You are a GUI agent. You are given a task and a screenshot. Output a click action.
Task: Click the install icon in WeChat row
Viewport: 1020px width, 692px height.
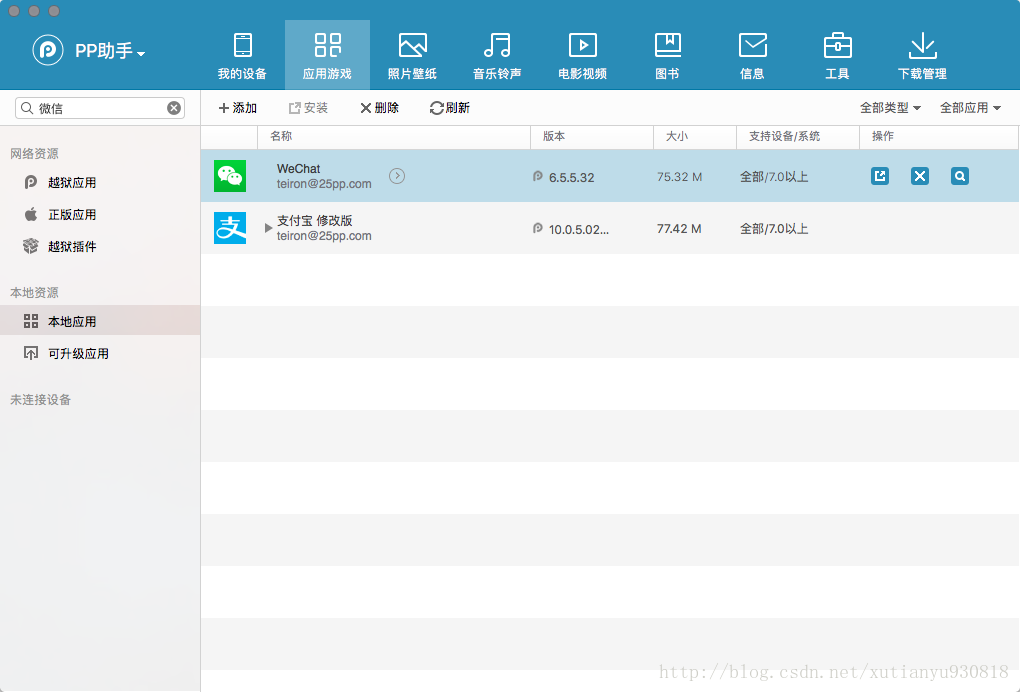880,176
